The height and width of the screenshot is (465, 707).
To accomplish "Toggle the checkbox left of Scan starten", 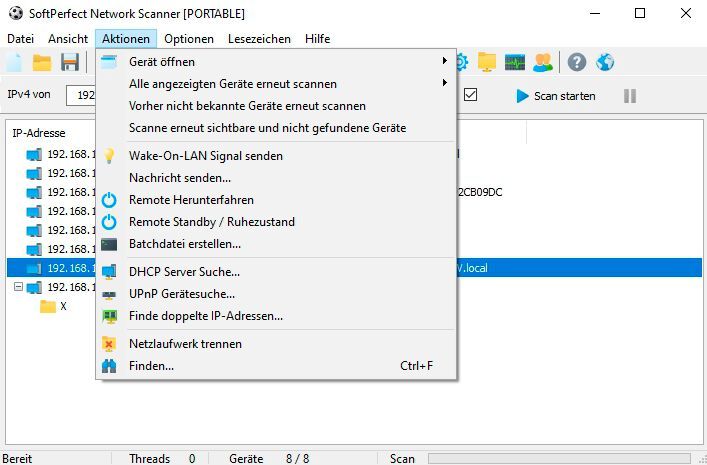I will tap(470, 95).
